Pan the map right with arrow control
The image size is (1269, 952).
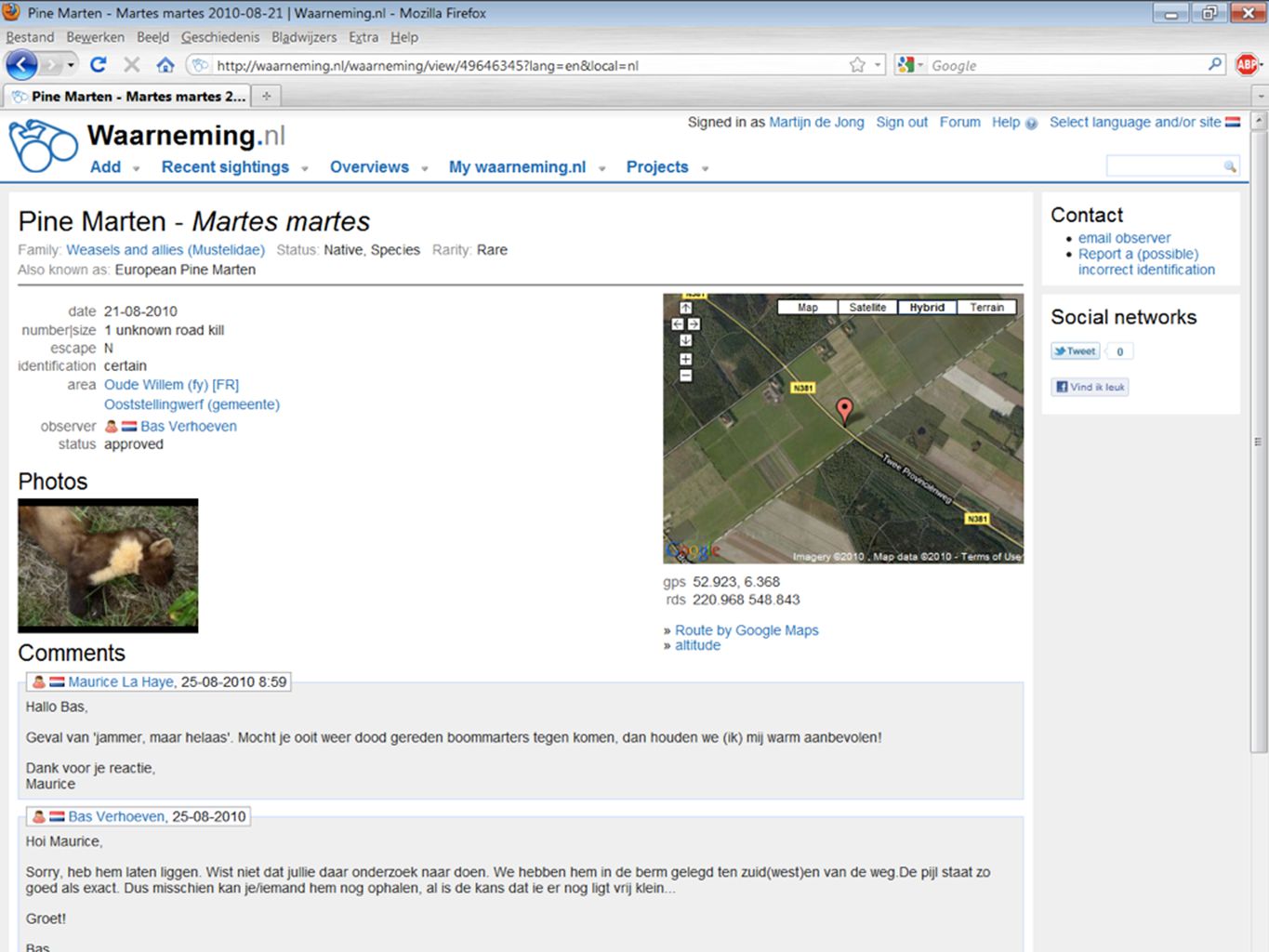pos(694,324)
